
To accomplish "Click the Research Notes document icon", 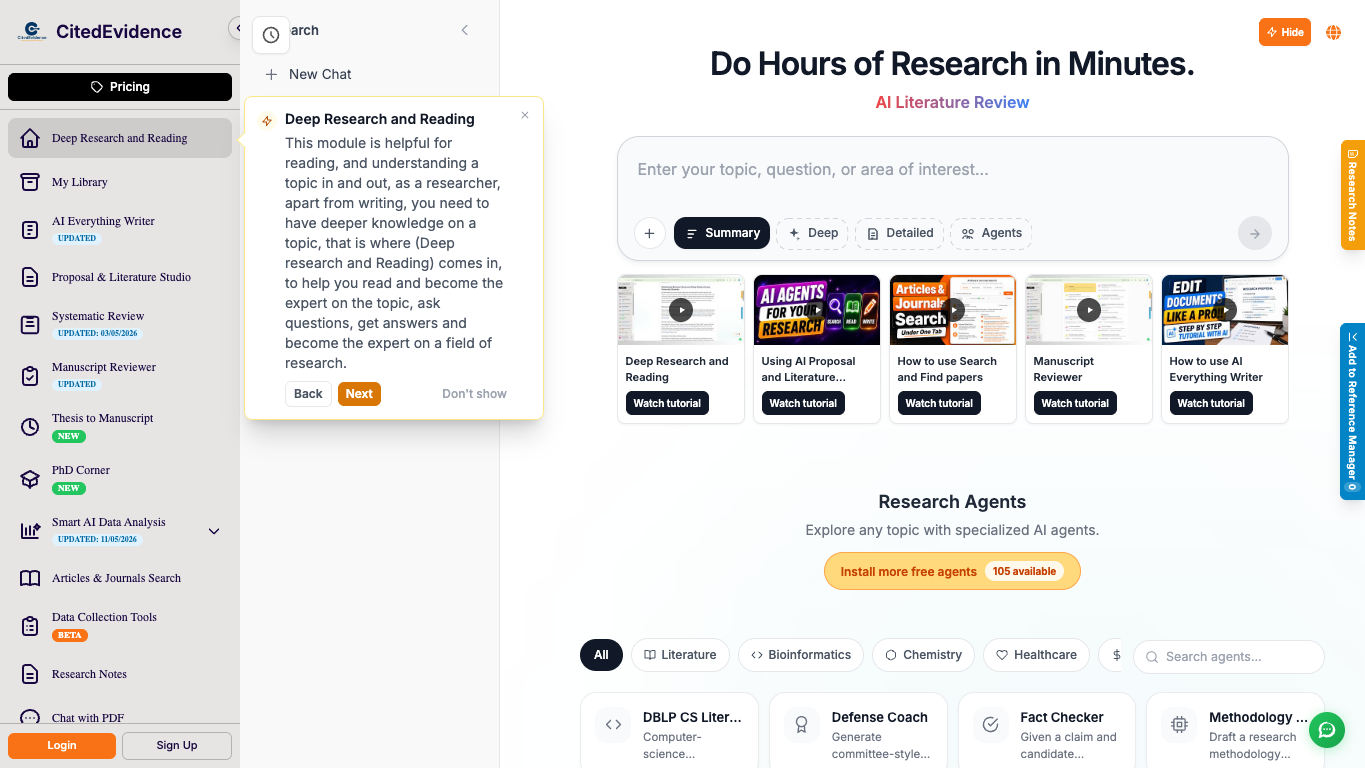I will [30, 674].
